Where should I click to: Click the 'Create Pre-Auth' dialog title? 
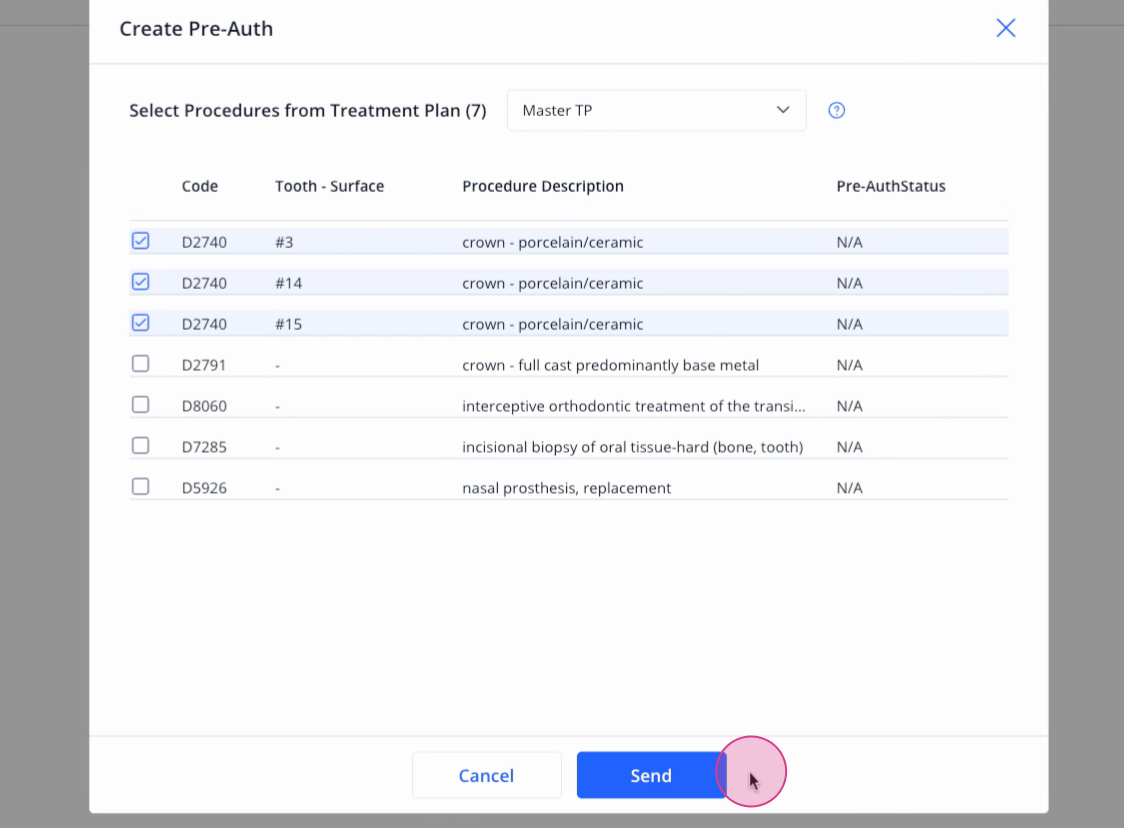tap(196, 29)
